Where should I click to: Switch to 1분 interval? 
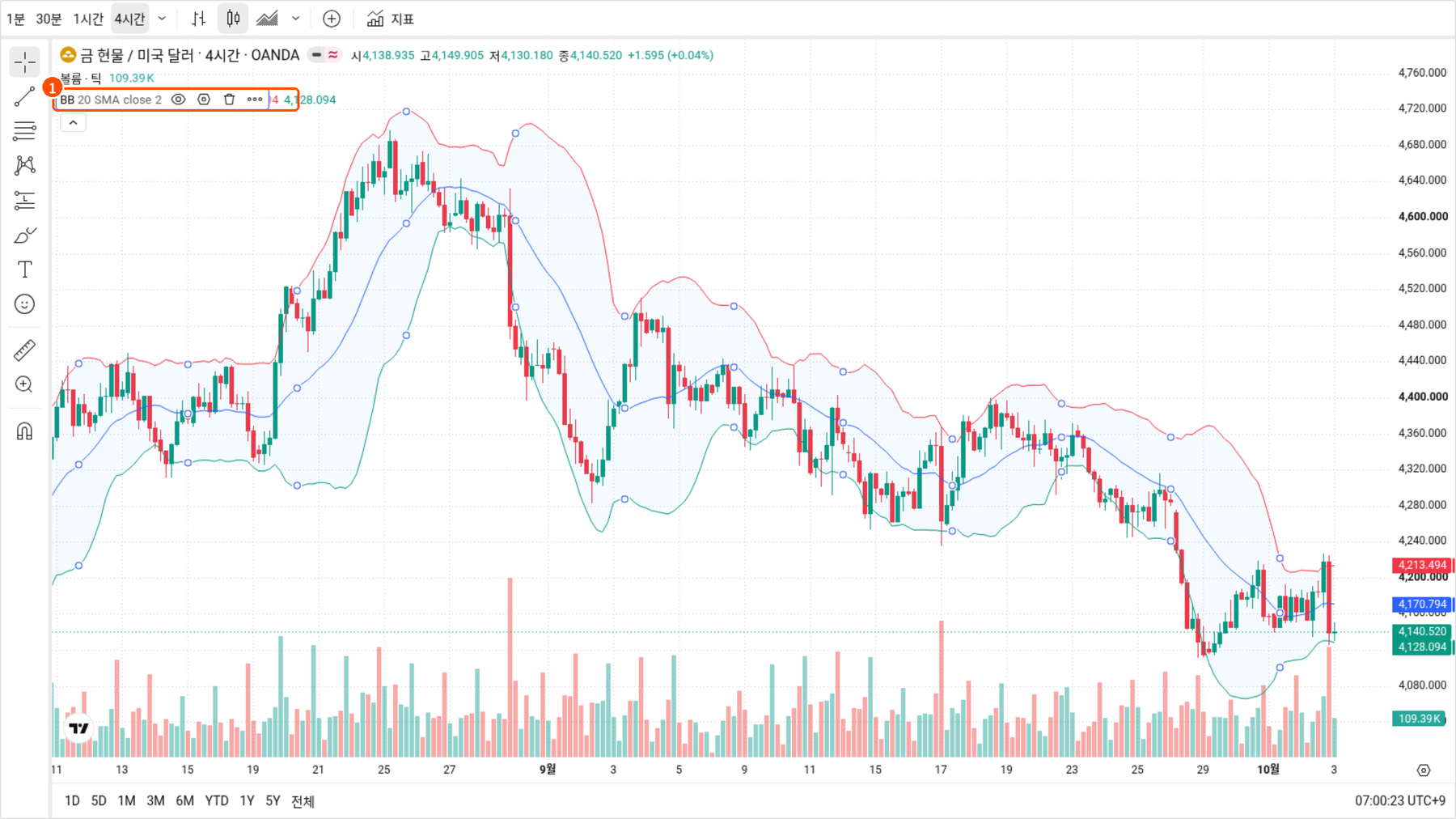(x=15, y=19)
